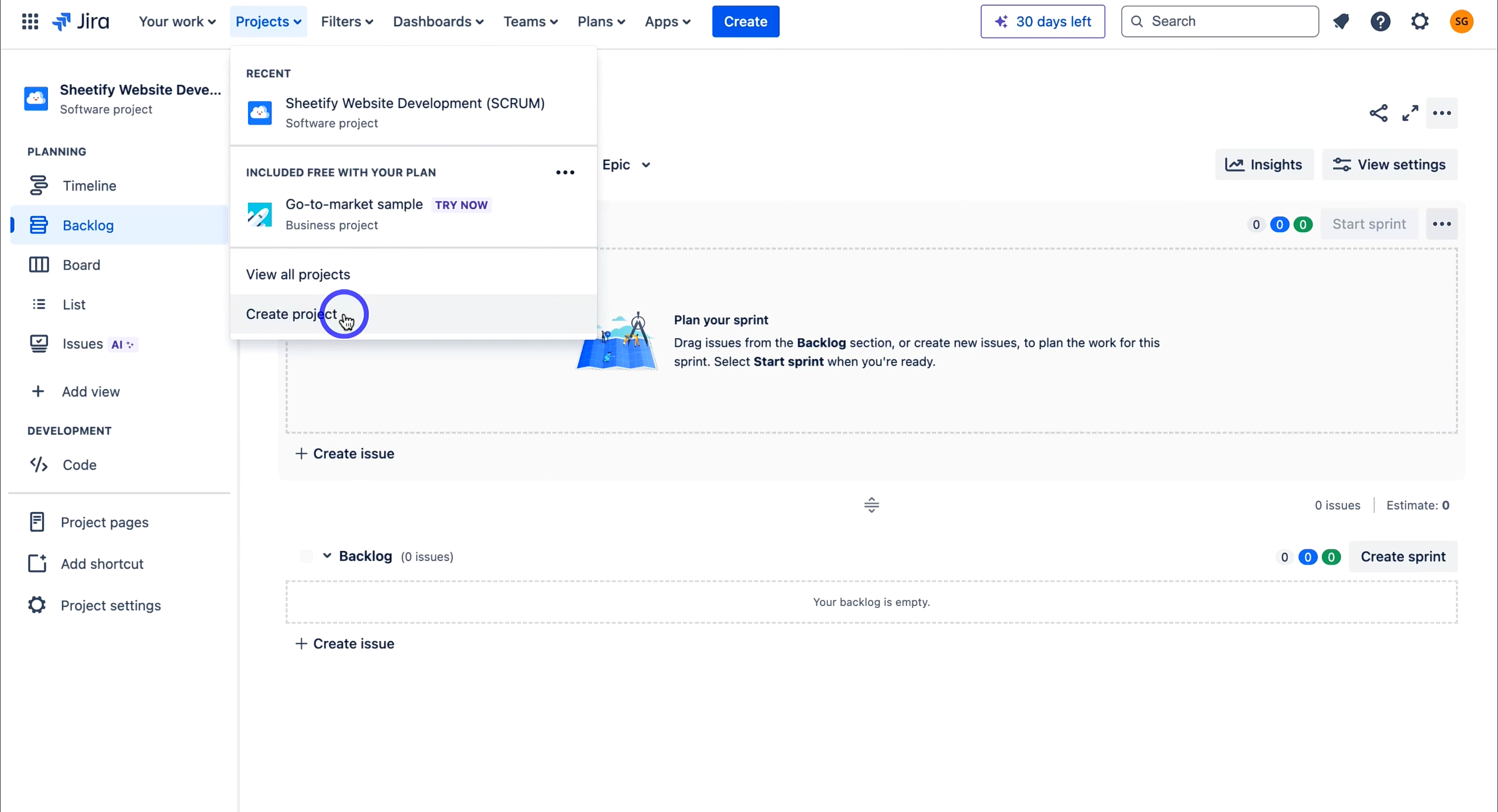Open View settings
Image resolution: width=1498 pixels, height=812 pixels.
(x=1389, y=165)
